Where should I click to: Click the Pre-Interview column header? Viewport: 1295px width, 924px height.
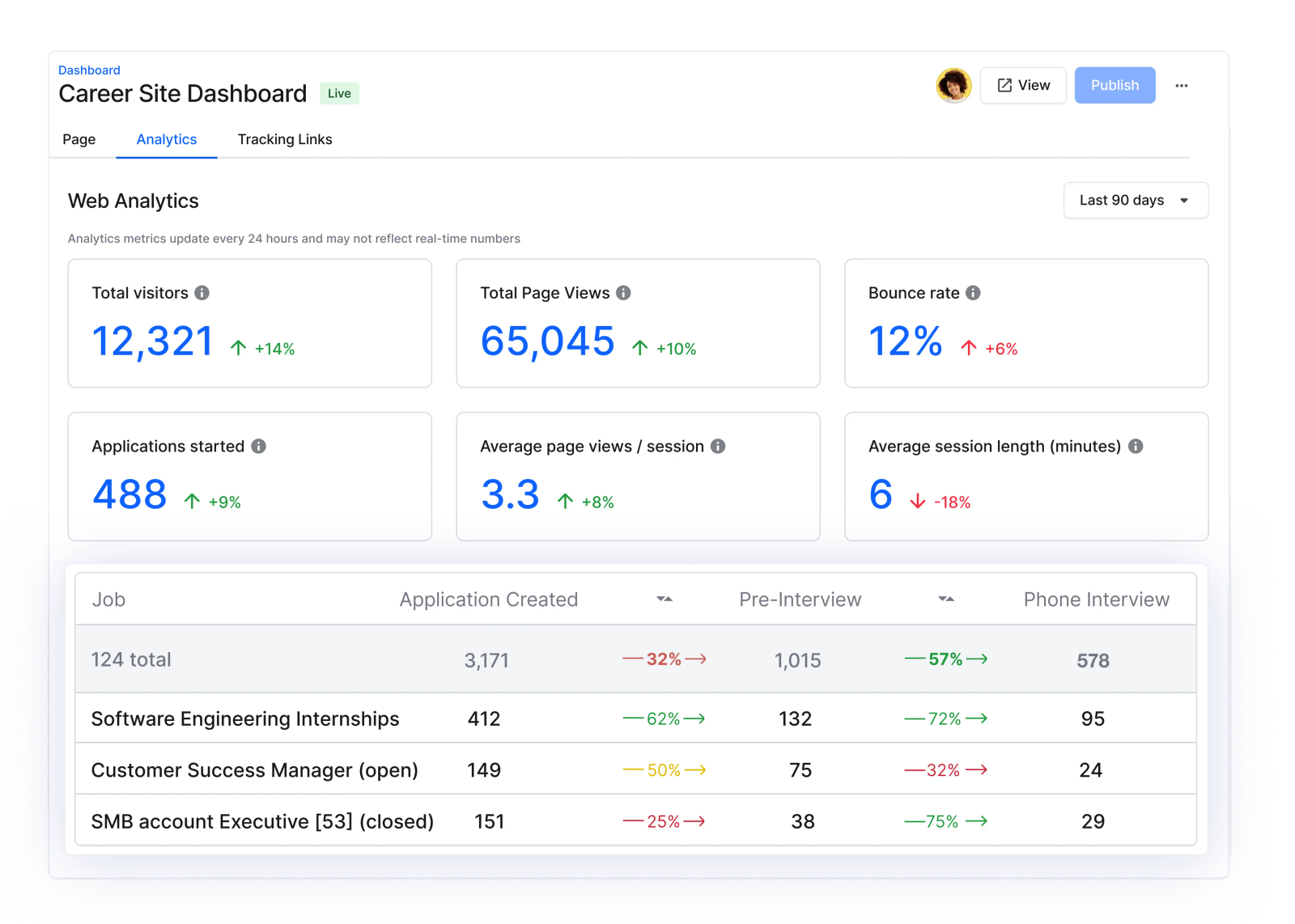(800, 600)
